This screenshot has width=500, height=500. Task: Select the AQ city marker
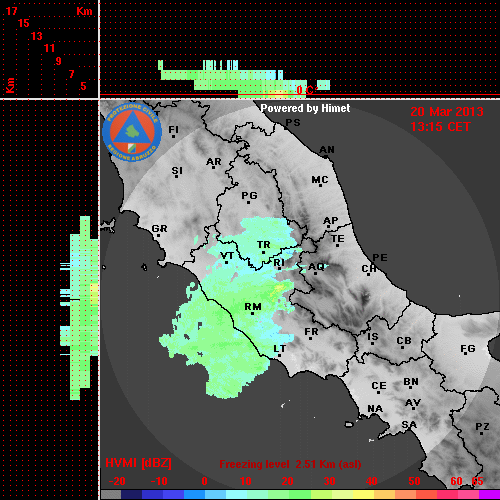click(x=315, y=274)
